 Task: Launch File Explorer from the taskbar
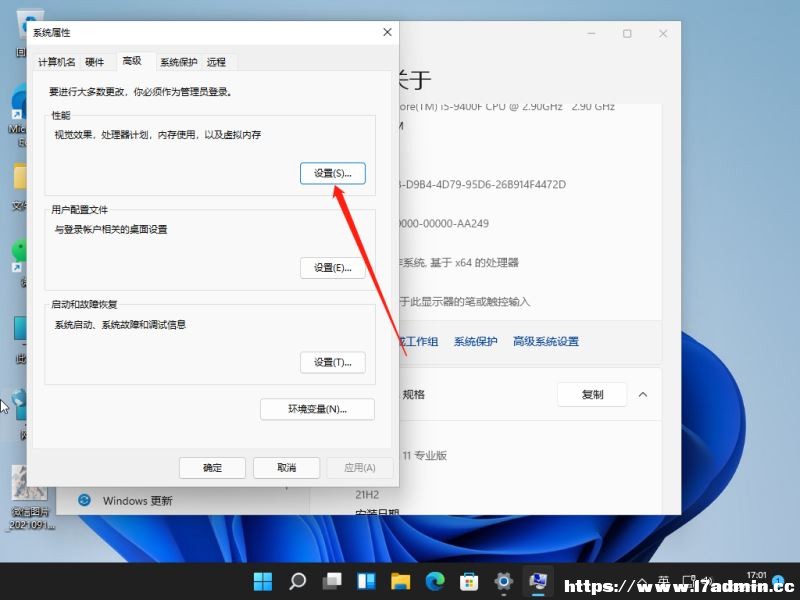point(401,581)
